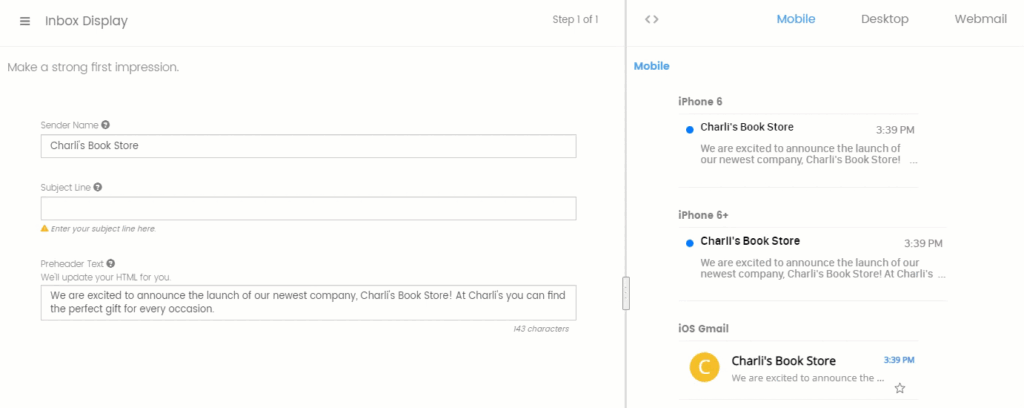
Task: Switch to the Desktop preview tab
Action: 885,20
